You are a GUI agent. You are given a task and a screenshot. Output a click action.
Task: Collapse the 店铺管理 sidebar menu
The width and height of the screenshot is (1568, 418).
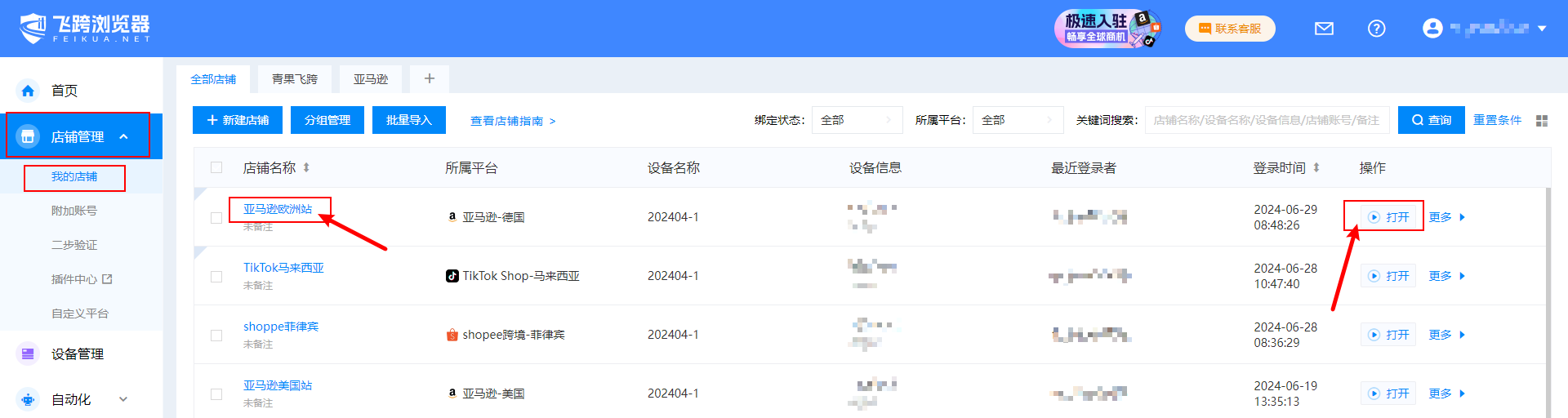coord(123,136)
